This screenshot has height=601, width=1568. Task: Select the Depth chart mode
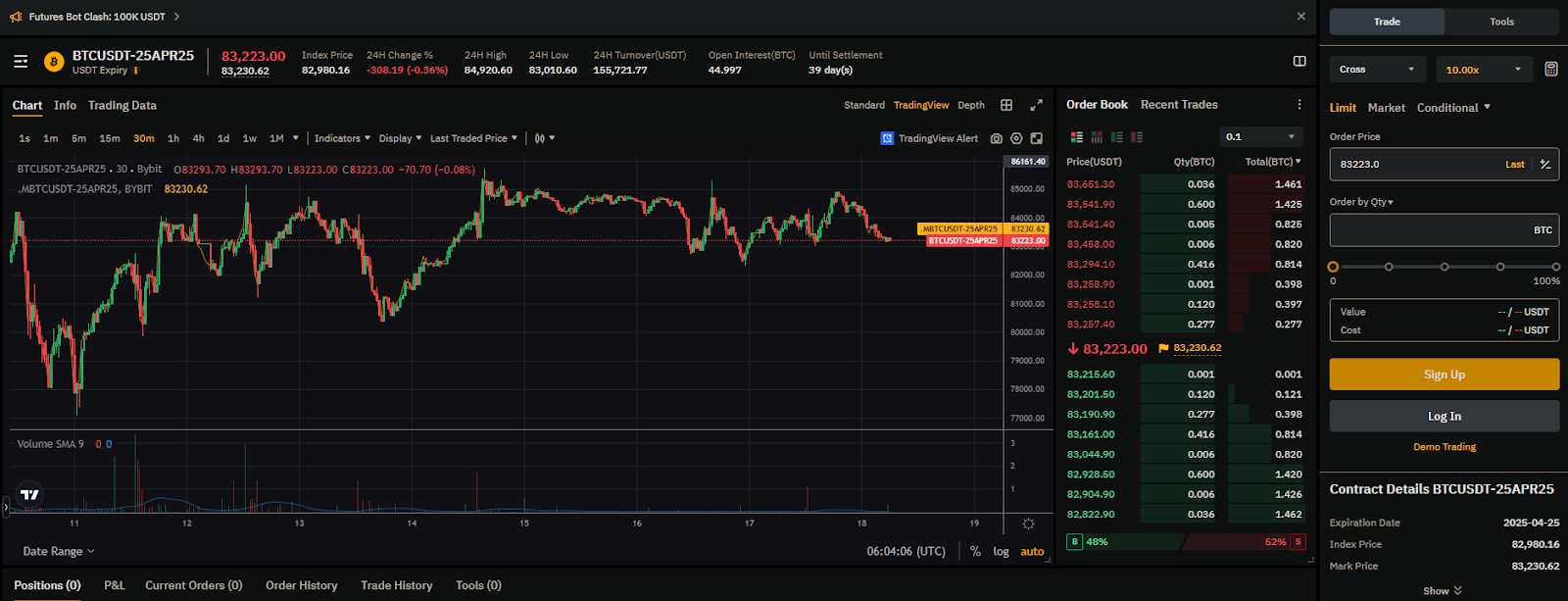coord(971,105)
